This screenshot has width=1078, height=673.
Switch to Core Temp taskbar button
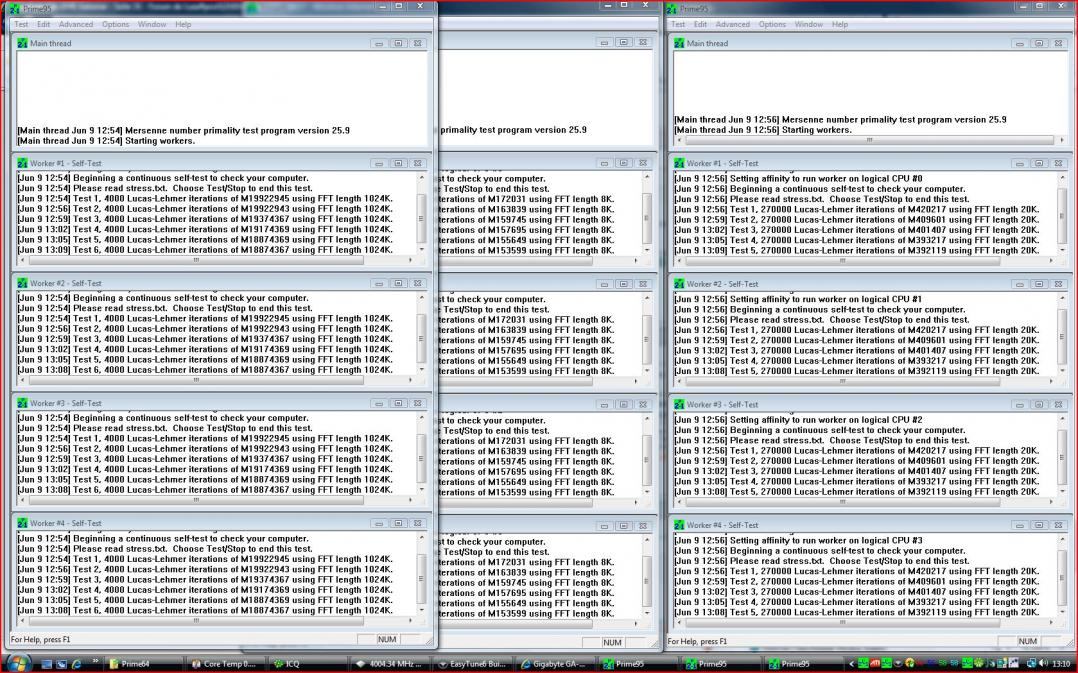click(226, 664)
